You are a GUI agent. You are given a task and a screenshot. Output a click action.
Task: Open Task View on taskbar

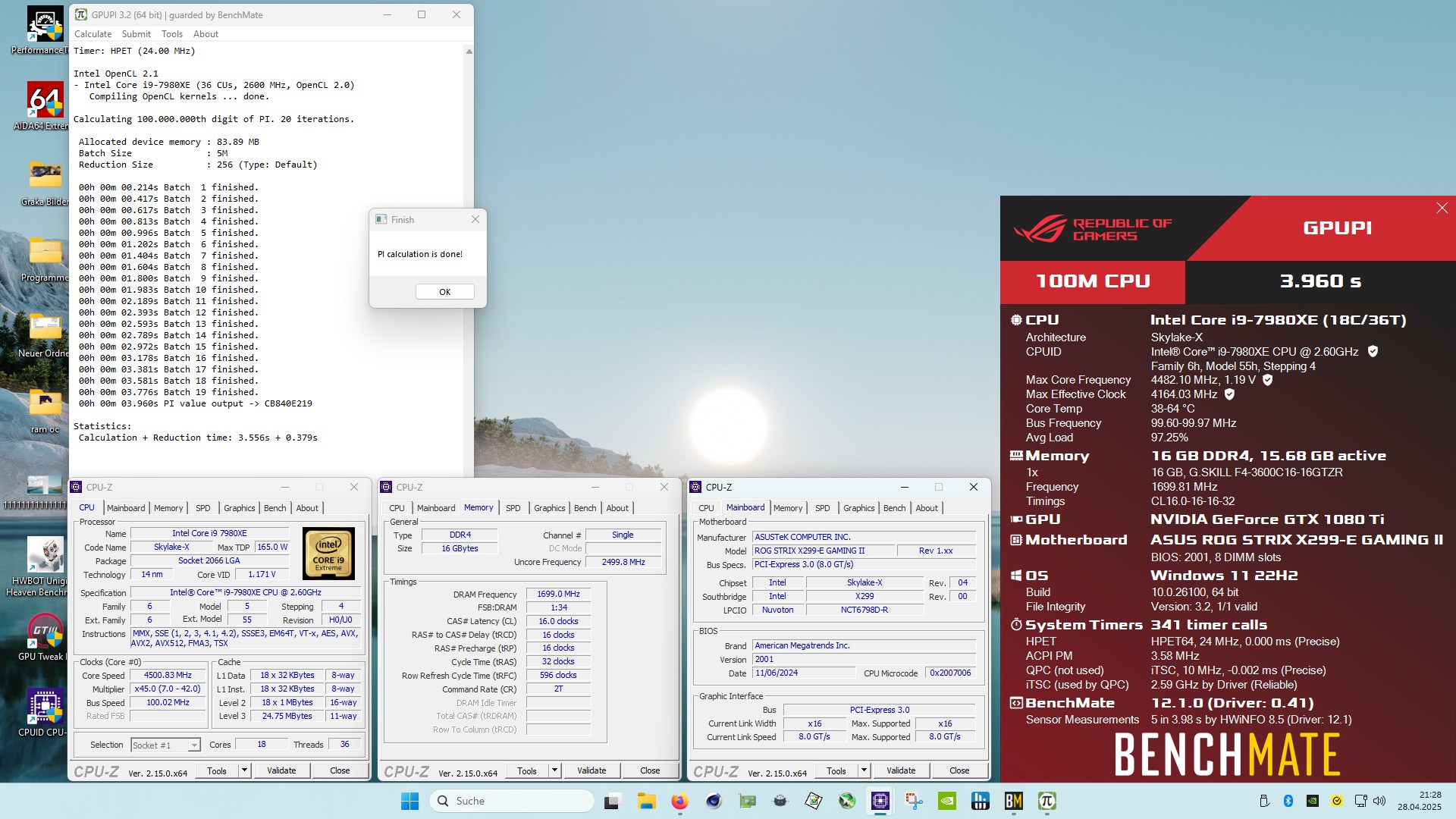click(612, 801)
